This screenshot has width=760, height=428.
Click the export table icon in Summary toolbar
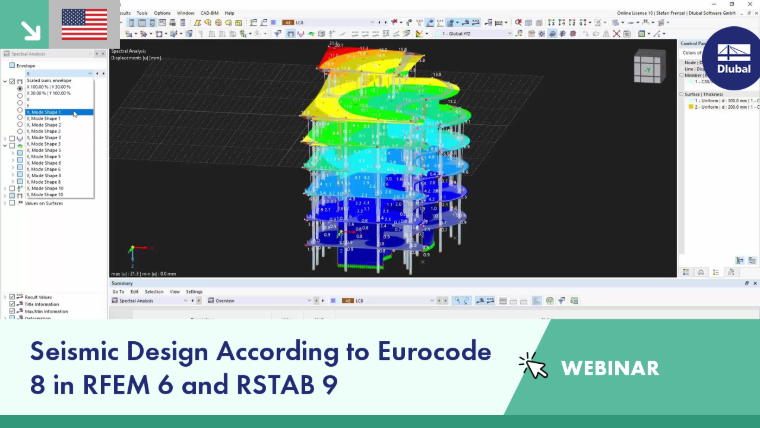tap(574, 301)
